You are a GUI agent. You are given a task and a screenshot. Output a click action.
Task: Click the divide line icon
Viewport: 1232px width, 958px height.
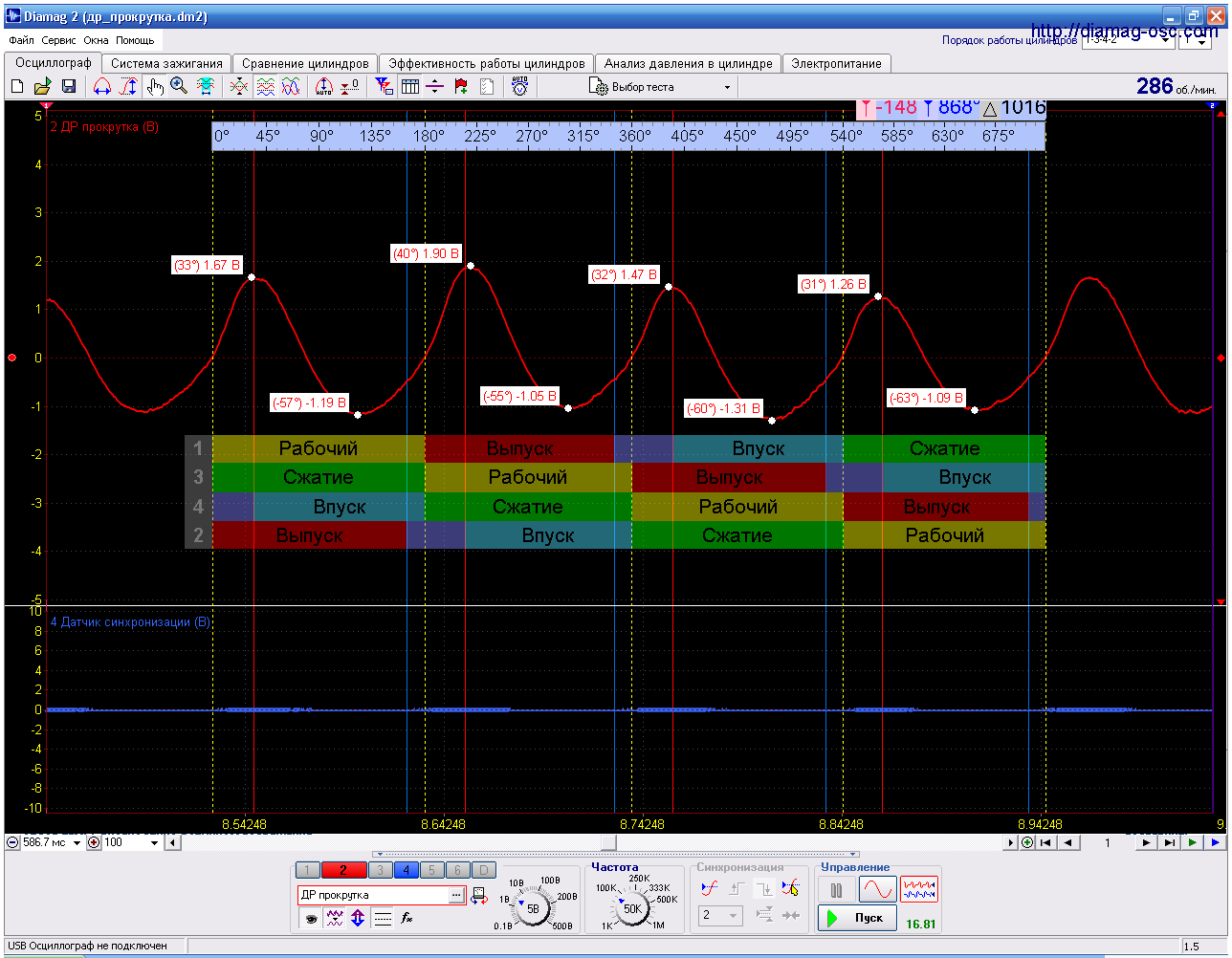click(x=435, y=87)
